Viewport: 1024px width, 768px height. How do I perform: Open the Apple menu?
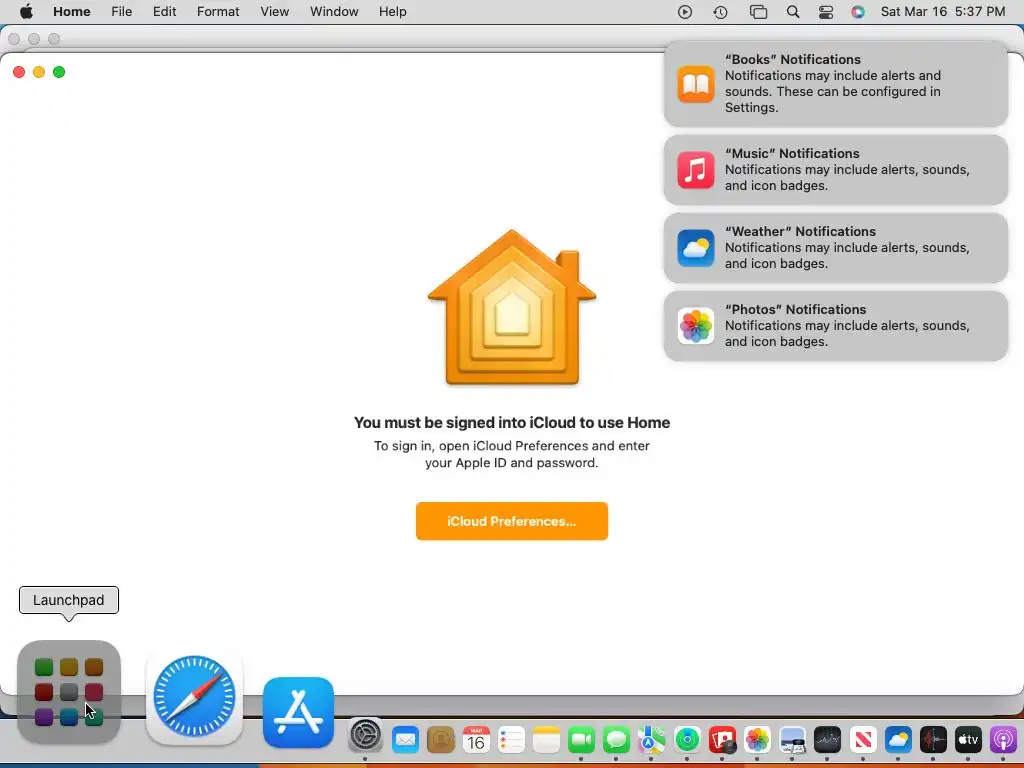tap(26, 11)
